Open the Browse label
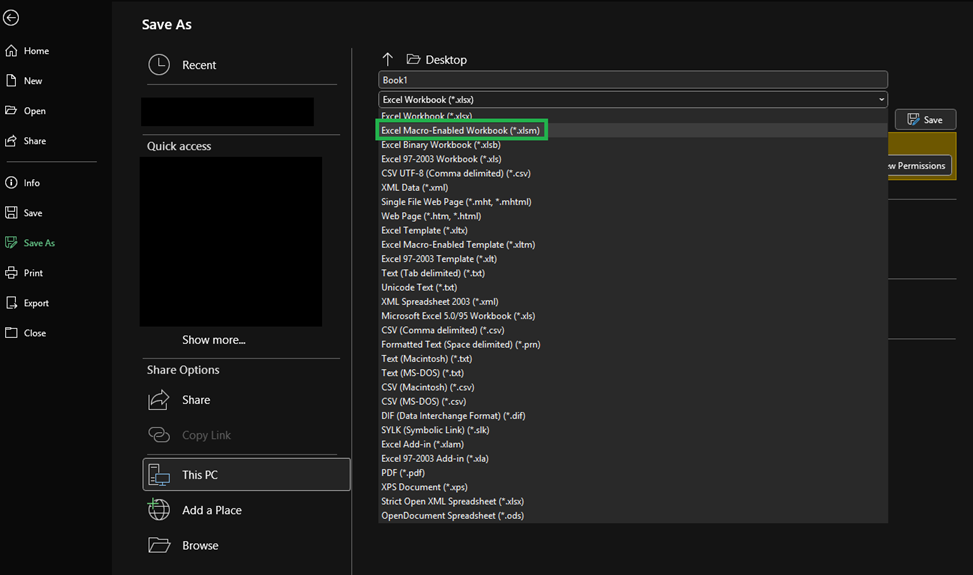The height and width of the screenshot is (575, 973). (200, 546)
